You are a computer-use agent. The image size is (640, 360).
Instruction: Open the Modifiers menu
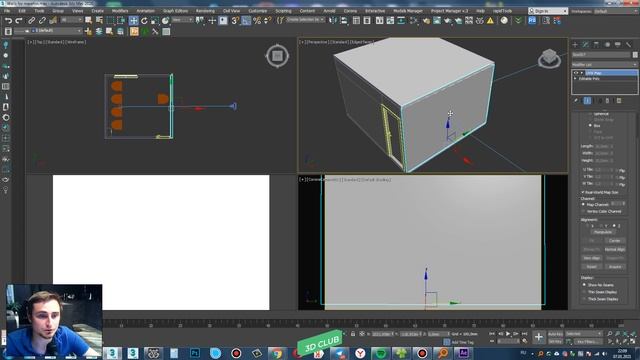click(x=120, y=11)
